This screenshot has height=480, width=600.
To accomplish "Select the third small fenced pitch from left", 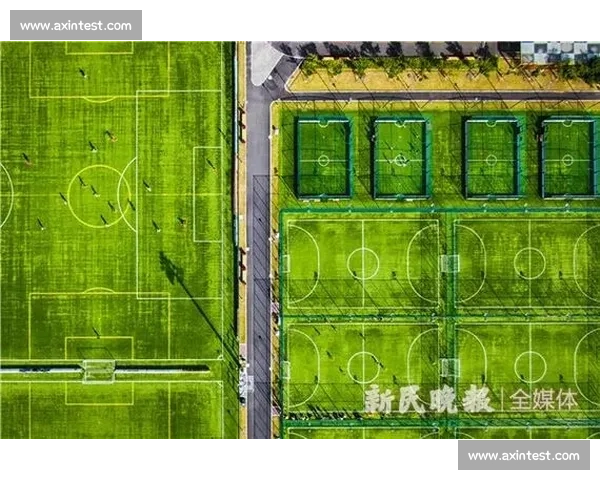I will (x=492, y=158).
